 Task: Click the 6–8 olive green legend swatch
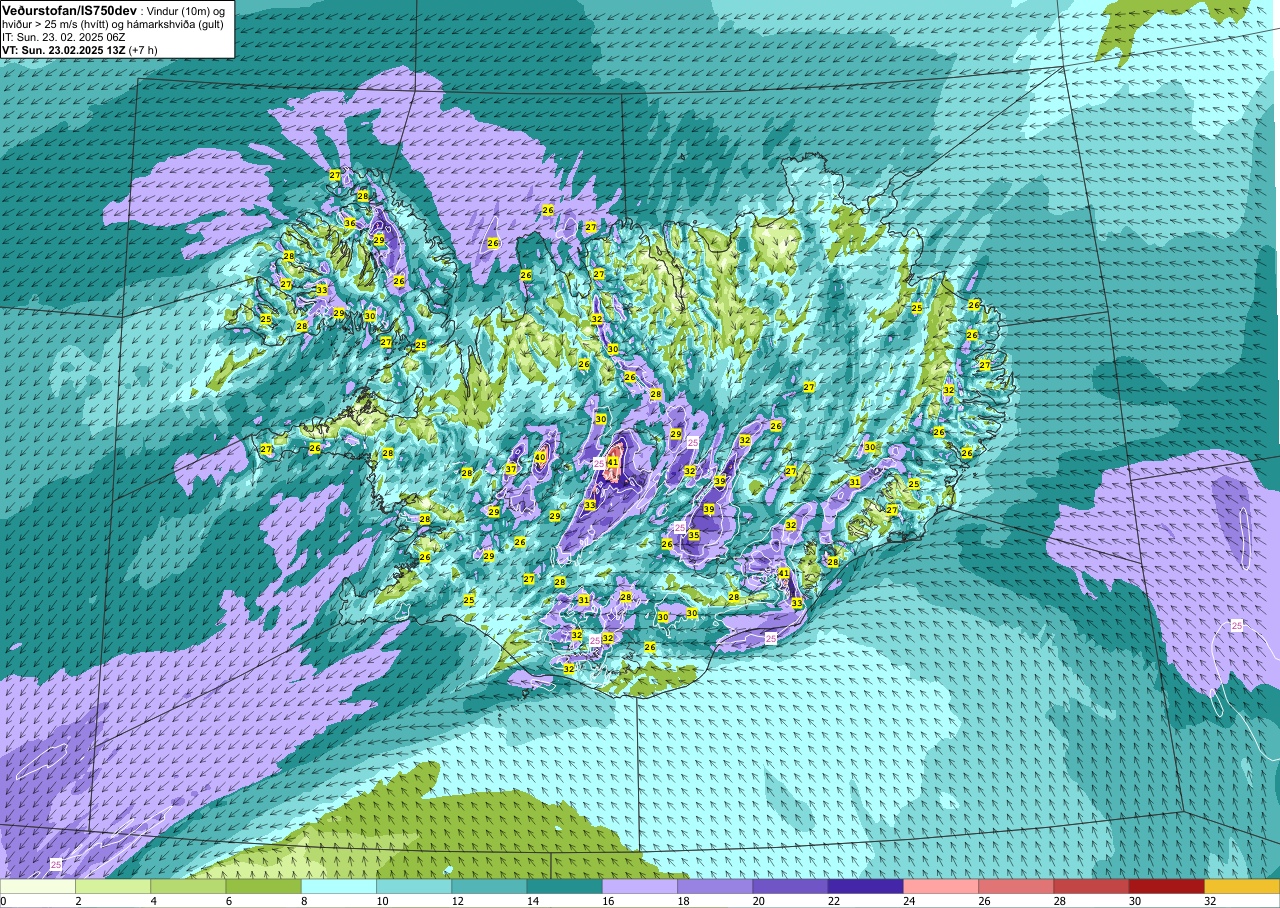pyautogui.click(x=263, y=886)
